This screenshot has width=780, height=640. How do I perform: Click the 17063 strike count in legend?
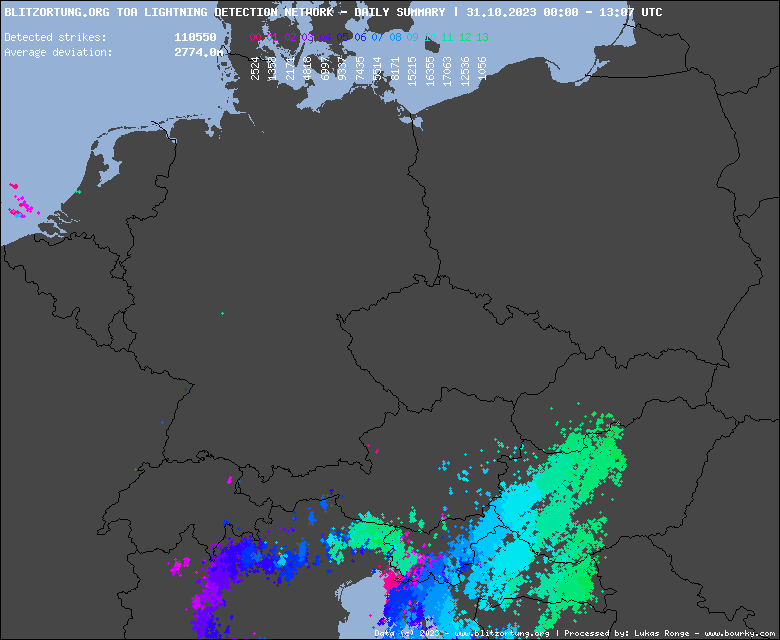pos(447,70)
